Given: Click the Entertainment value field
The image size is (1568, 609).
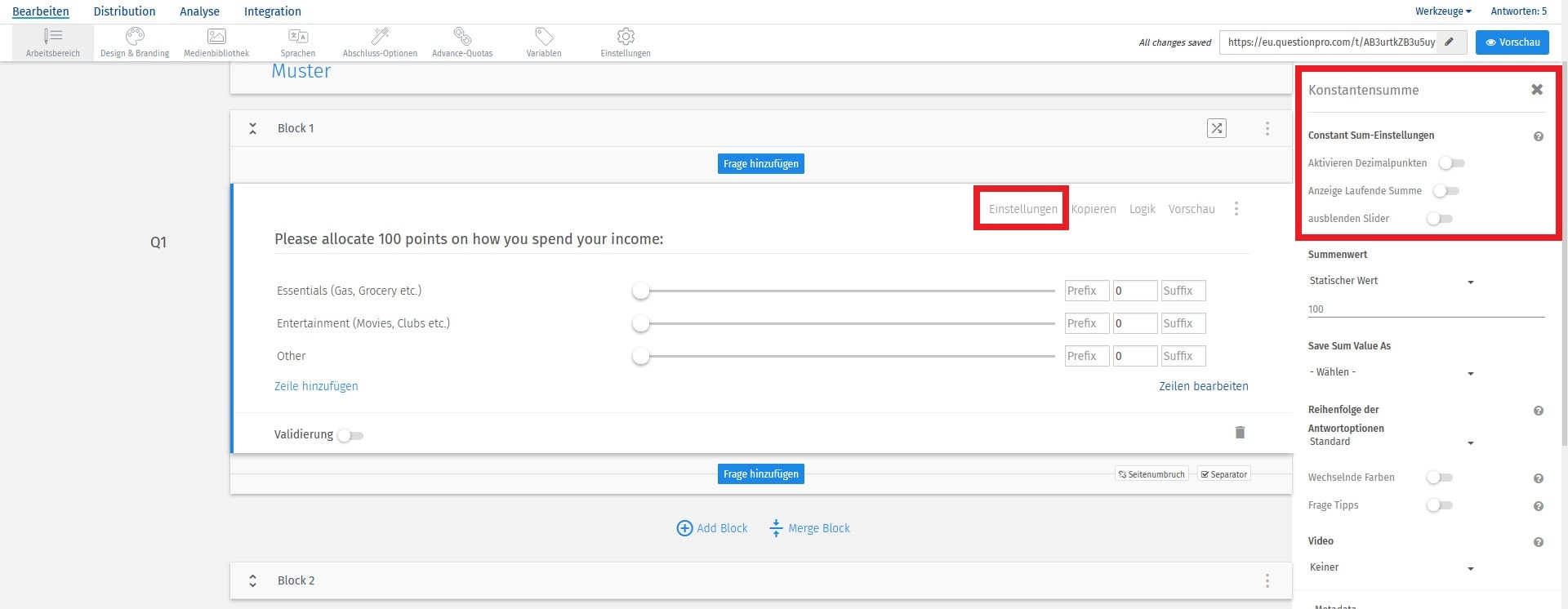Looking at the screenshot, I should click(x=1135, y=323).
